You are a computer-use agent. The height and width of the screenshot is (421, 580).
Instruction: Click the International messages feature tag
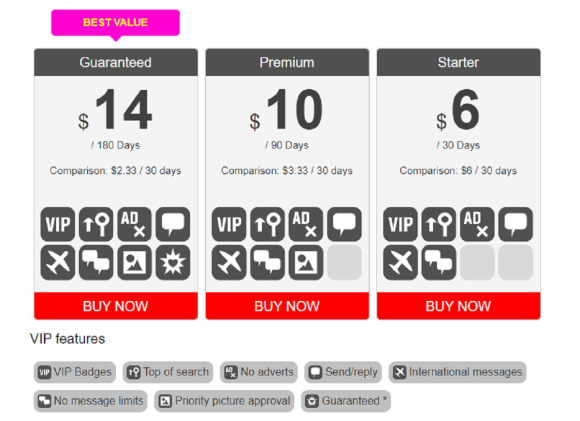point(457,372)
